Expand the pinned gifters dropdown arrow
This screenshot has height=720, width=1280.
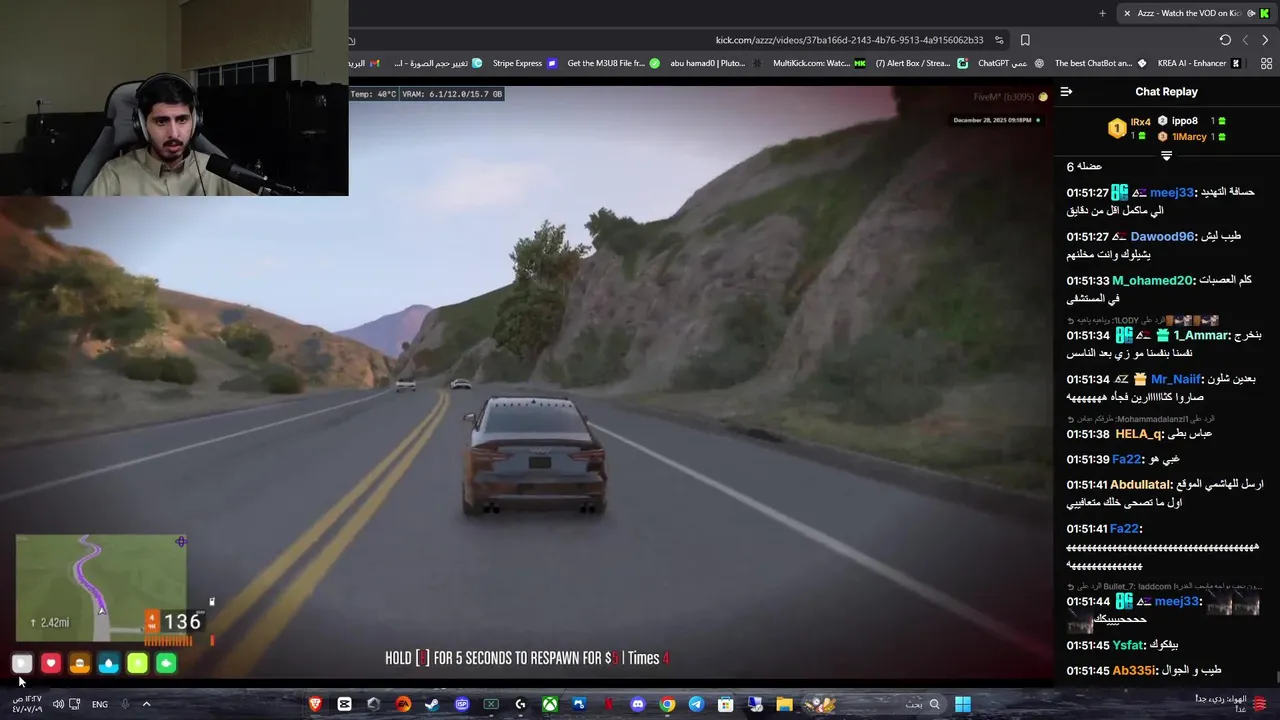(x=1166, y=155)
